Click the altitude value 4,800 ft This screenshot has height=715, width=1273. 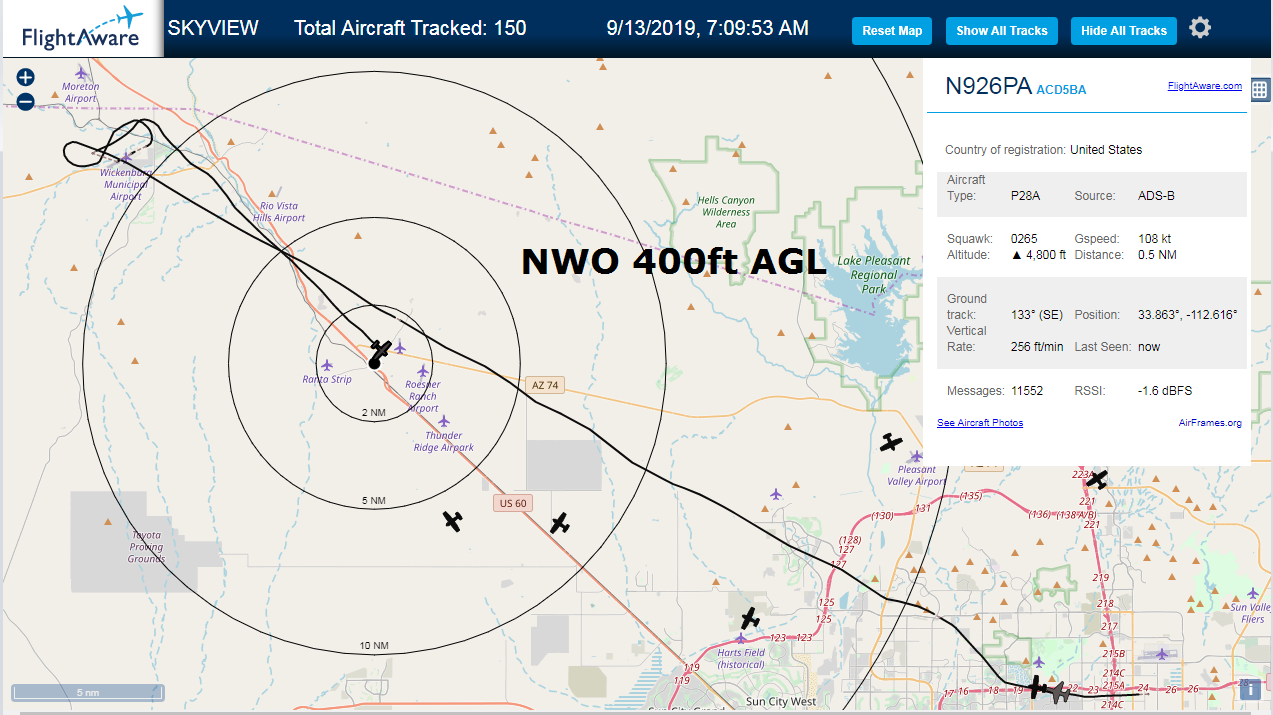pyautogui.click(x=1039, y=255)
